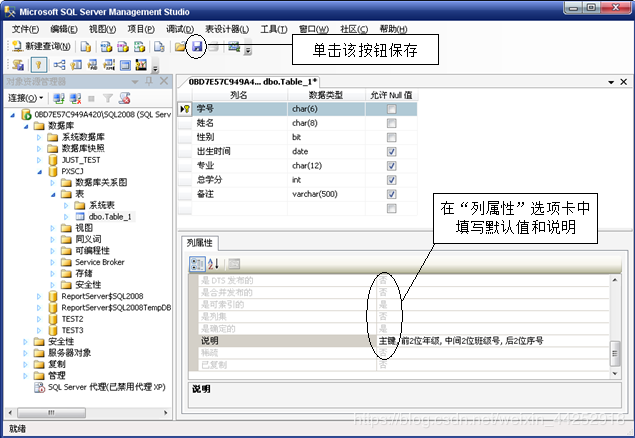Click the 说明 property value field
The image size is (635, 438).
click(490, 341)
